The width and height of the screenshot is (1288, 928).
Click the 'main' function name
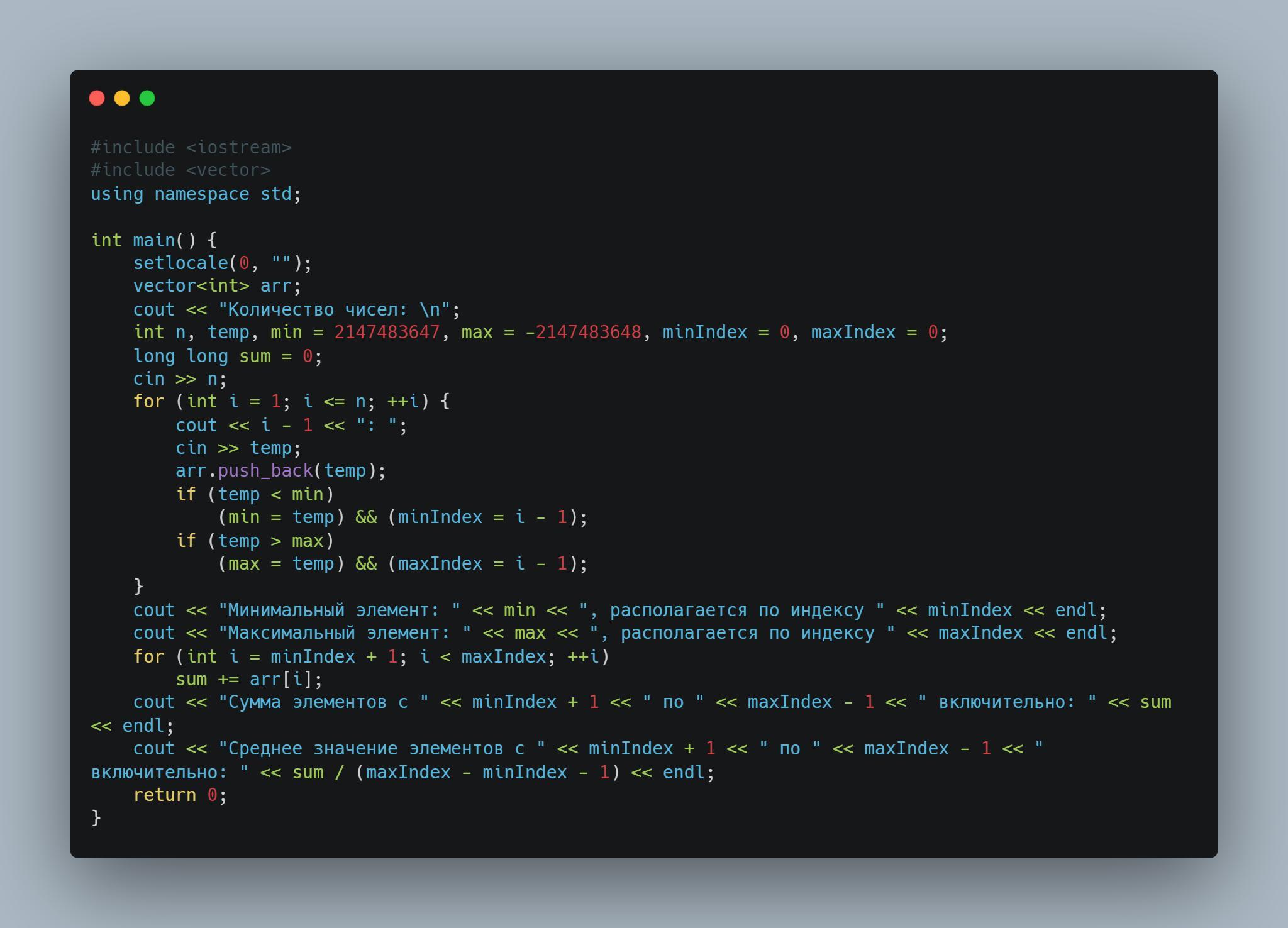(x=154, y=240)
